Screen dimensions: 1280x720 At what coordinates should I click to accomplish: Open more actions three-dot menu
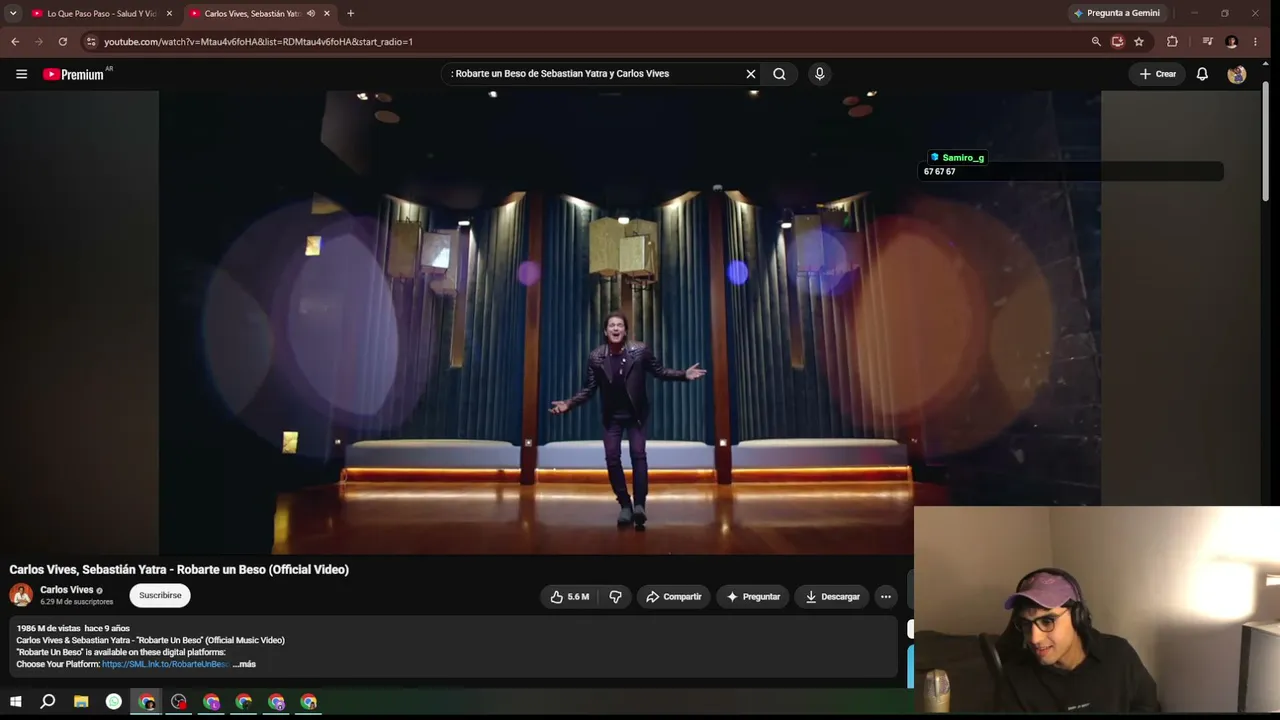pyautogui.click(x=885, y=597)
